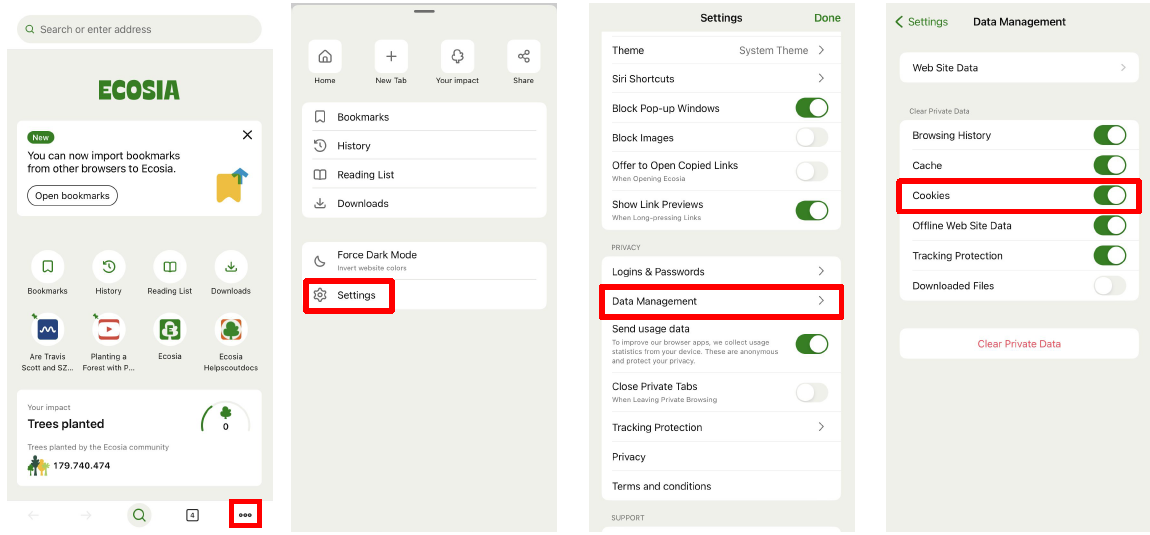Open Bookmarks shortcut on Ecosia home screen
Screen dimensions: 1150x535
pyautogui.click(x=48, y=266)
